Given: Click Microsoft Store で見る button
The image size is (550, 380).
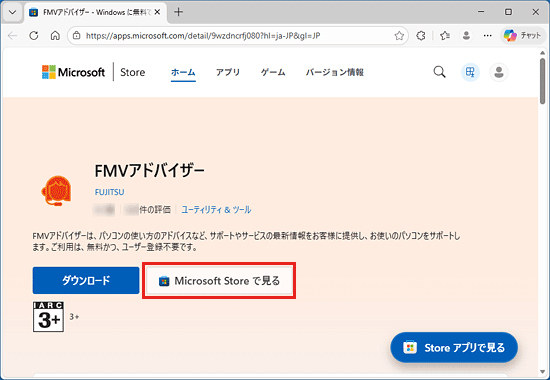Looking at the screenshot, I should click(x=219, y=281).
